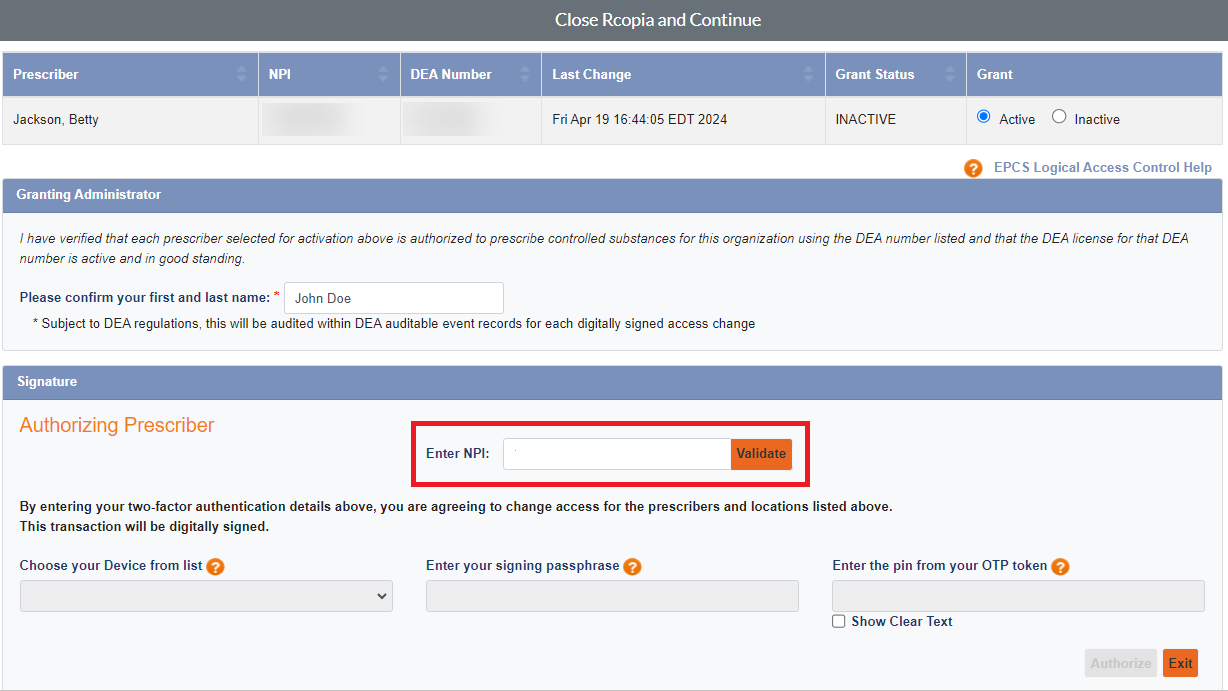This screenshot has width=1228, height=691.
Task: Sort table by NPI column arrows
Action: tap(383, 75)
